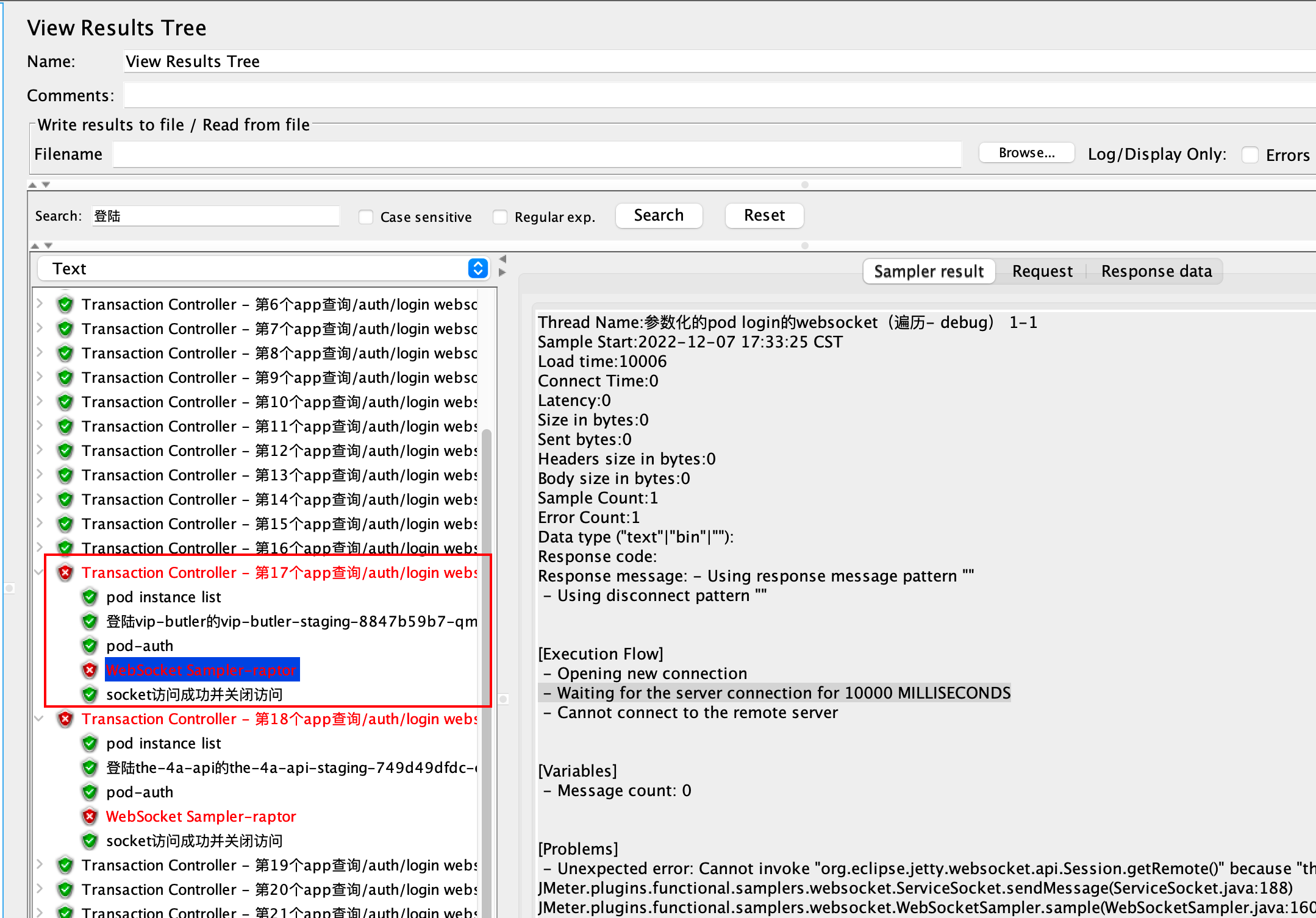Click the Browse... button
Screen dimensions: 1316x918
pyautogui.click(x=1026, y=153)
